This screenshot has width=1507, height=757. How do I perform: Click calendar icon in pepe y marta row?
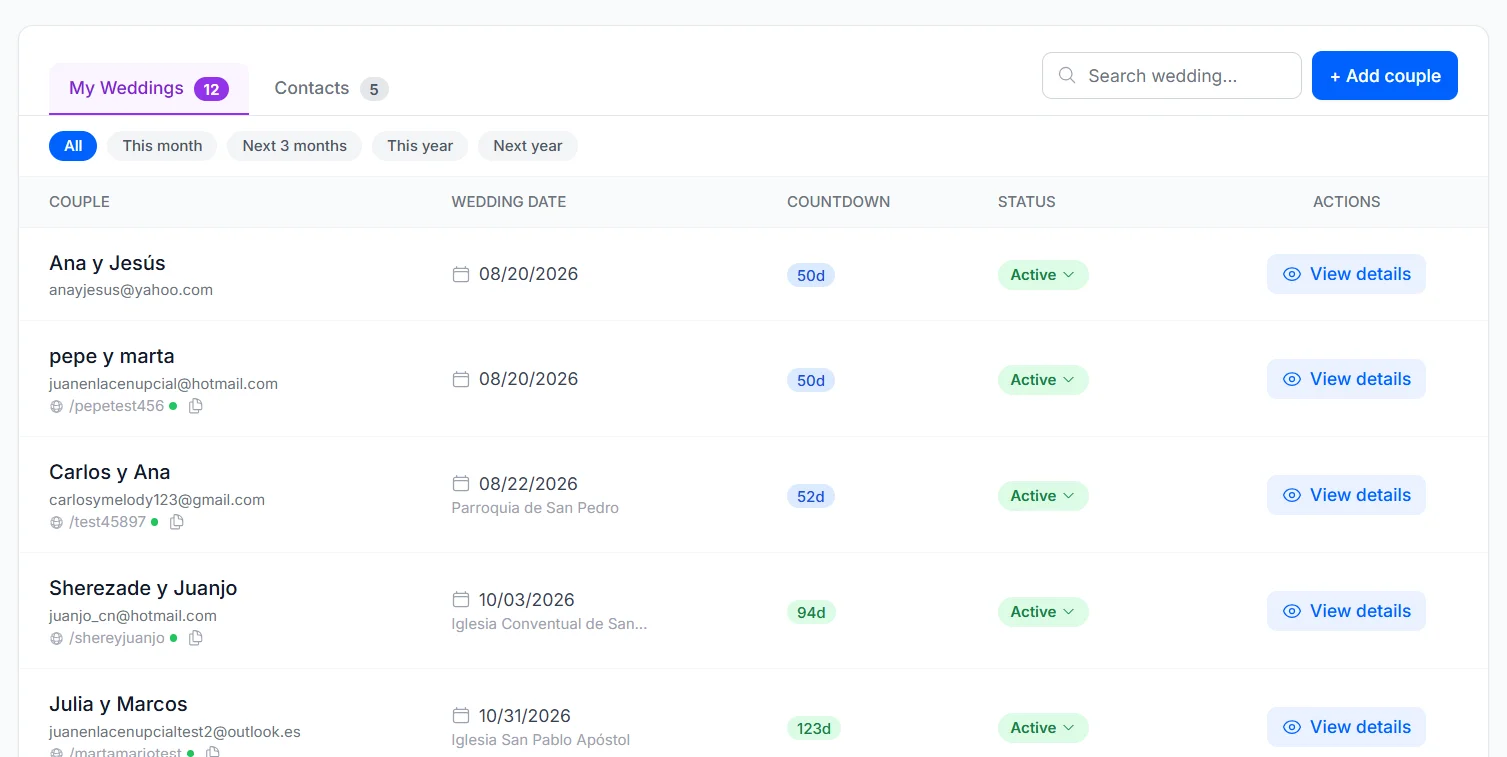(461, 379)
